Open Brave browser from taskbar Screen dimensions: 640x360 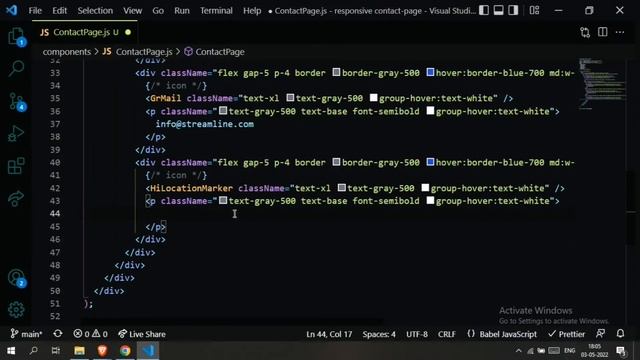tap(102, 351)
